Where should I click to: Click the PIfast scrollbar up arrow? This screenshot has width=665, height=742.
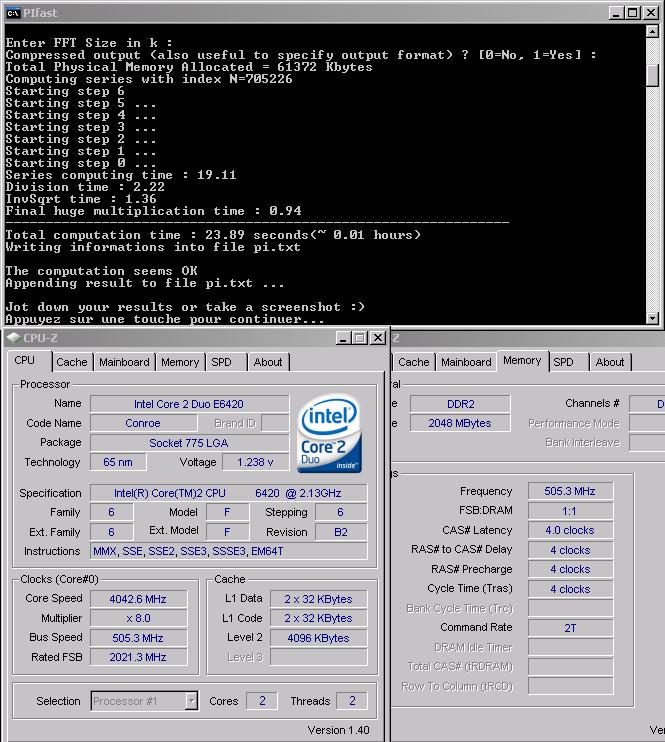652,31
